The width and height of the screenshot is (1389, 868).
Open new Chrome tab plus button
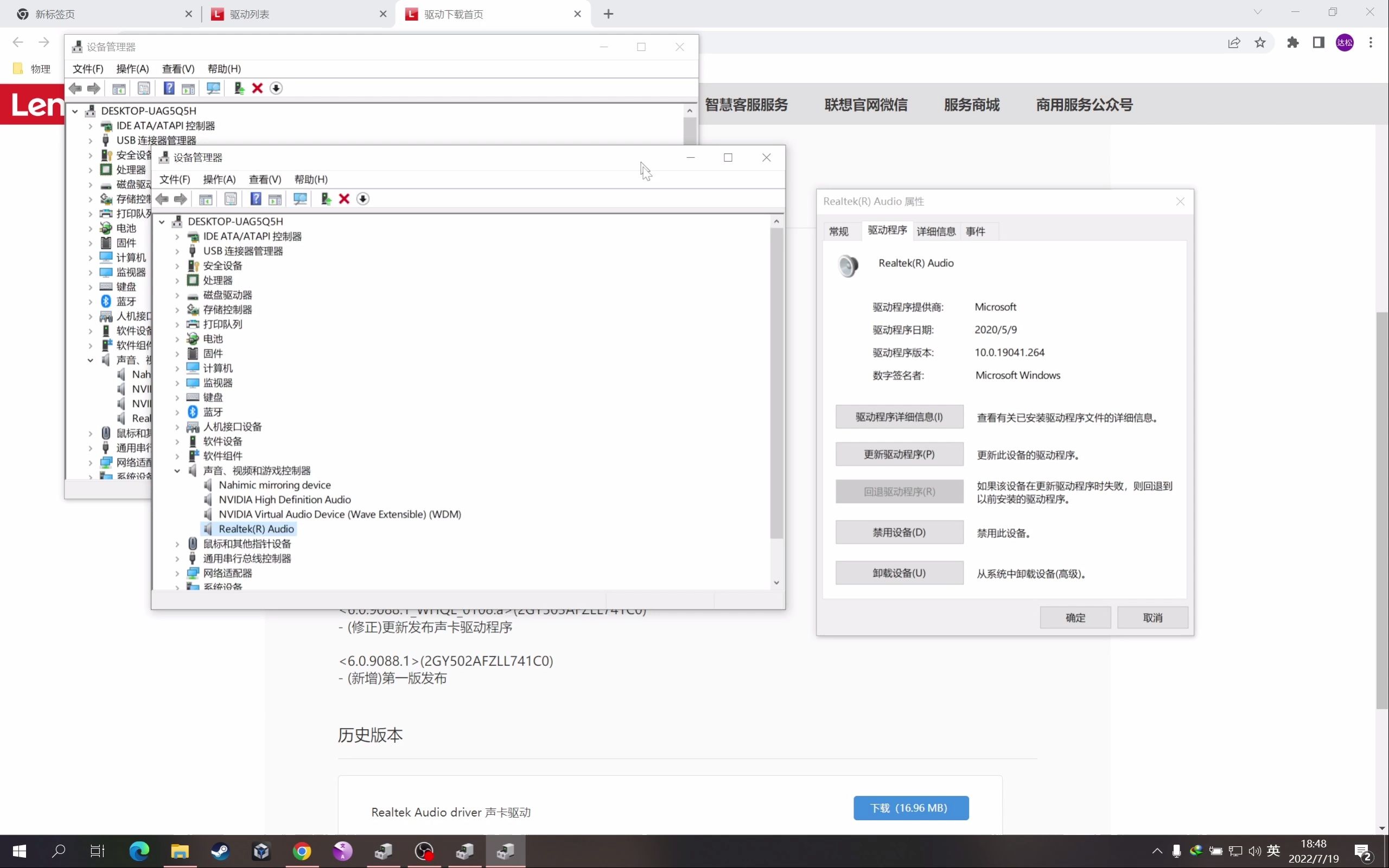(608, 14)
